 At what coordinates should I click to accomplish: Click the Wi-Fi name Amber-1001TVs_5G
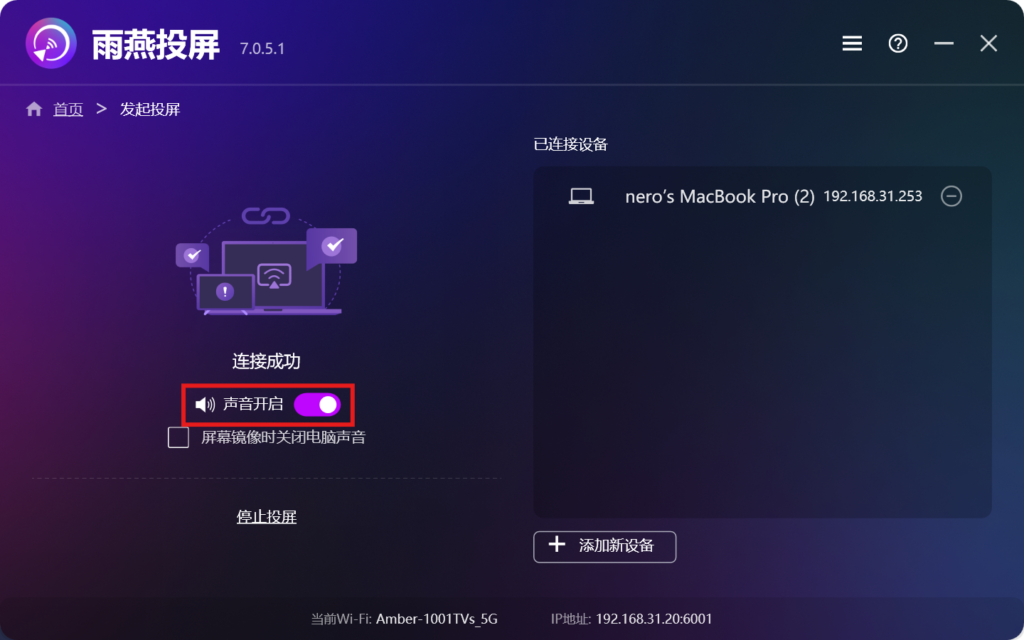click(436, 618)
